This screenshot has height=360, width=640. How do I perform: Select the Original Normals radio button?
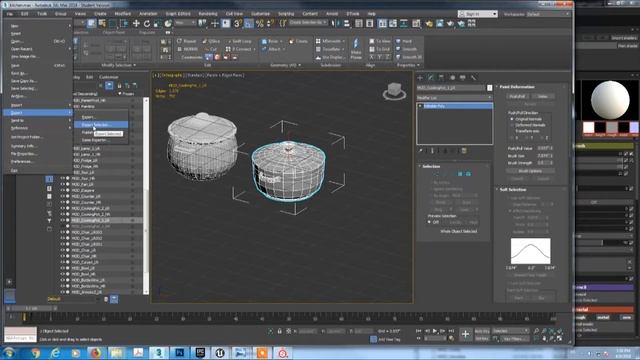point(512,119)
